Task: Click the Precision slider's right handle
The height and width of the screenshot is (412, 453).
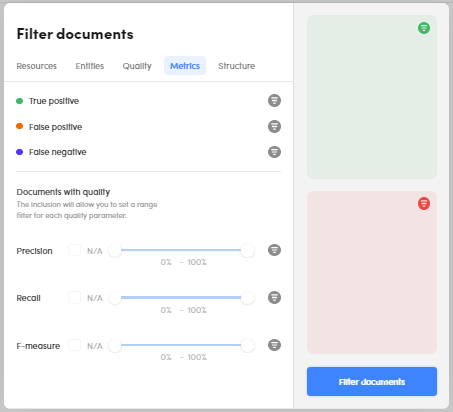Action: [x=248, y=250]
